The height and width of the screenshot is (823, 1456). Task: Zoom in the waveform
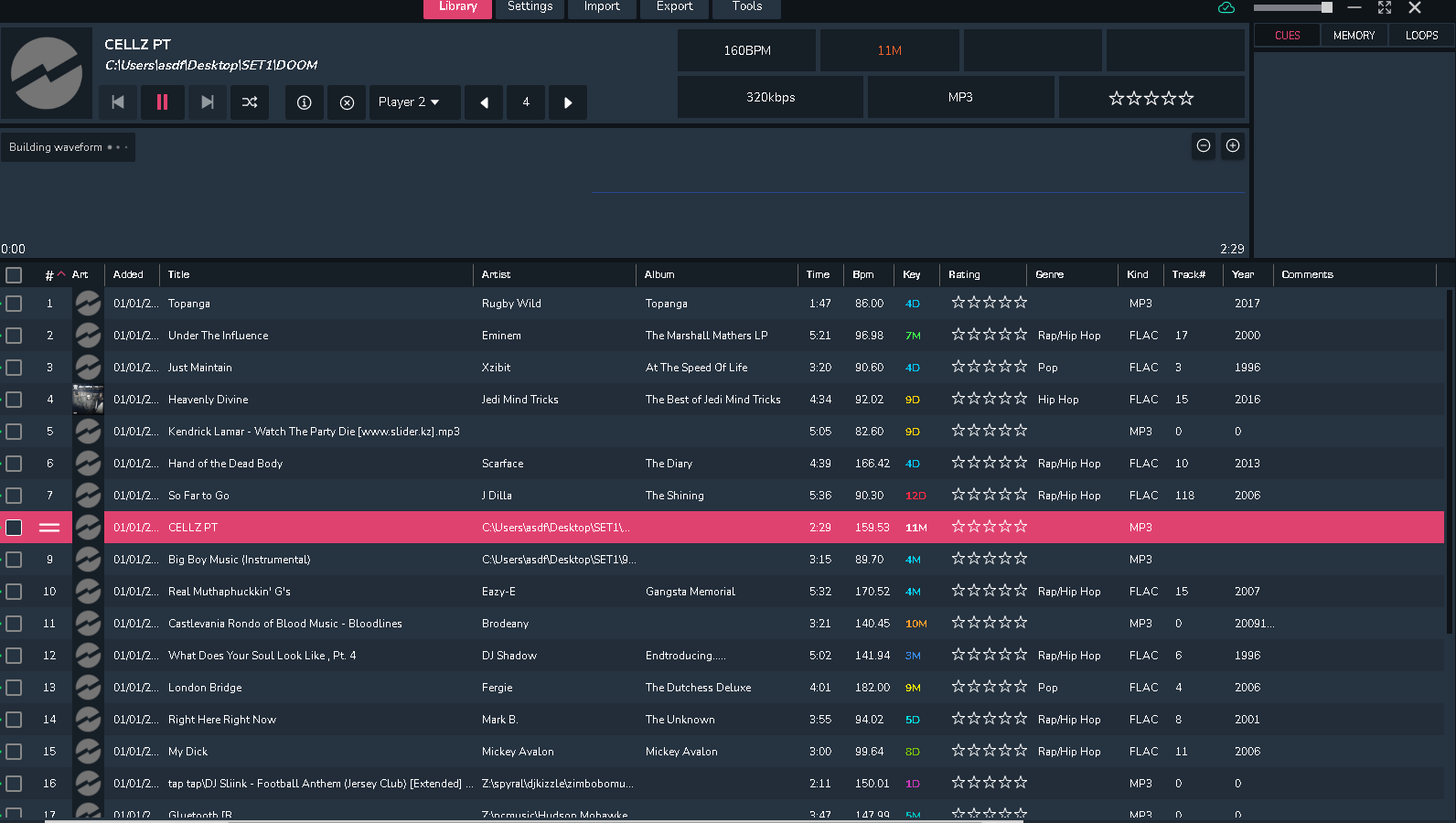pos(1233,146)
